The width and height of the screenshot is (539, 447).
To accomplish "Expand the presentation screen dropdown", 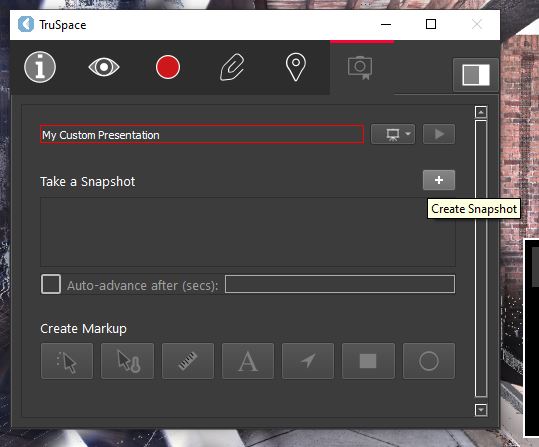I will click(393, 134).
